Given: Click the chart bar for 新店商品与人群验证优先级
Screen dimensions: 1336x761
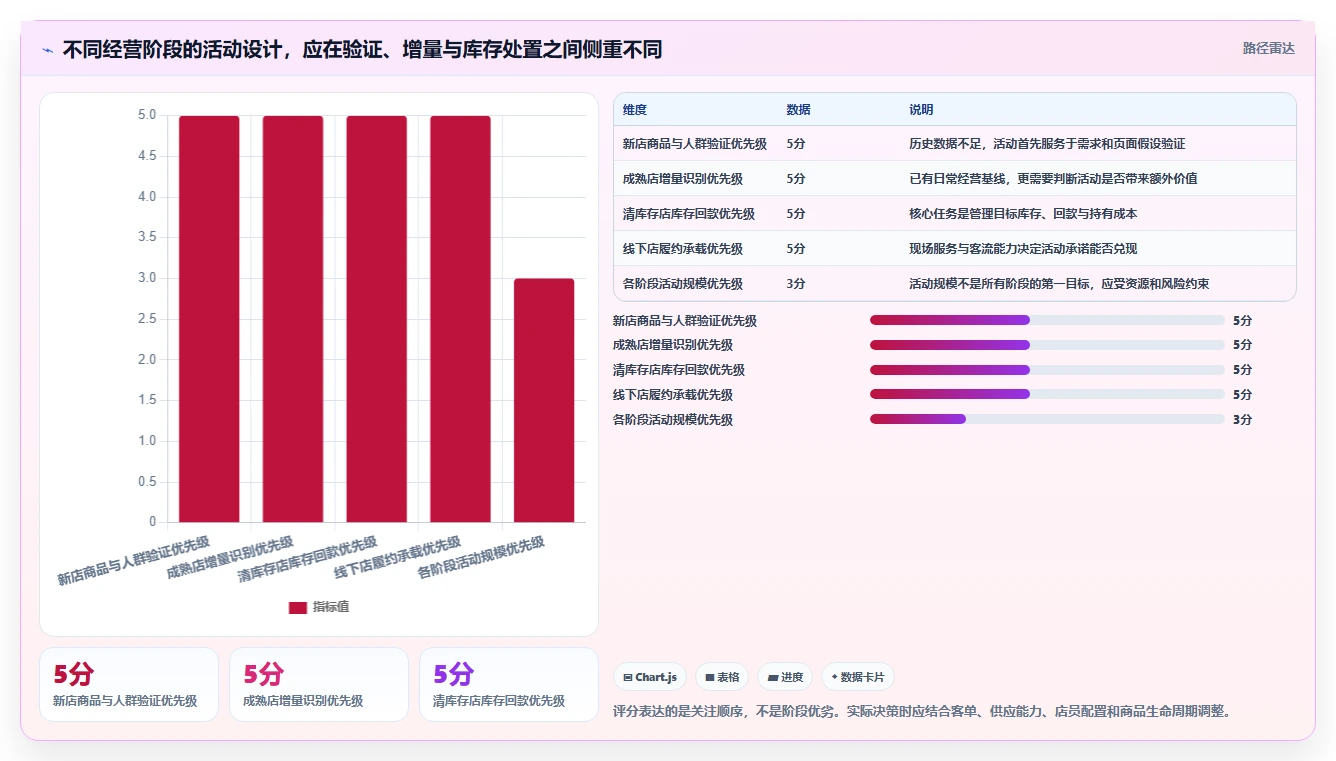Looking at the screenshot, I should click(x=209, y=319).
